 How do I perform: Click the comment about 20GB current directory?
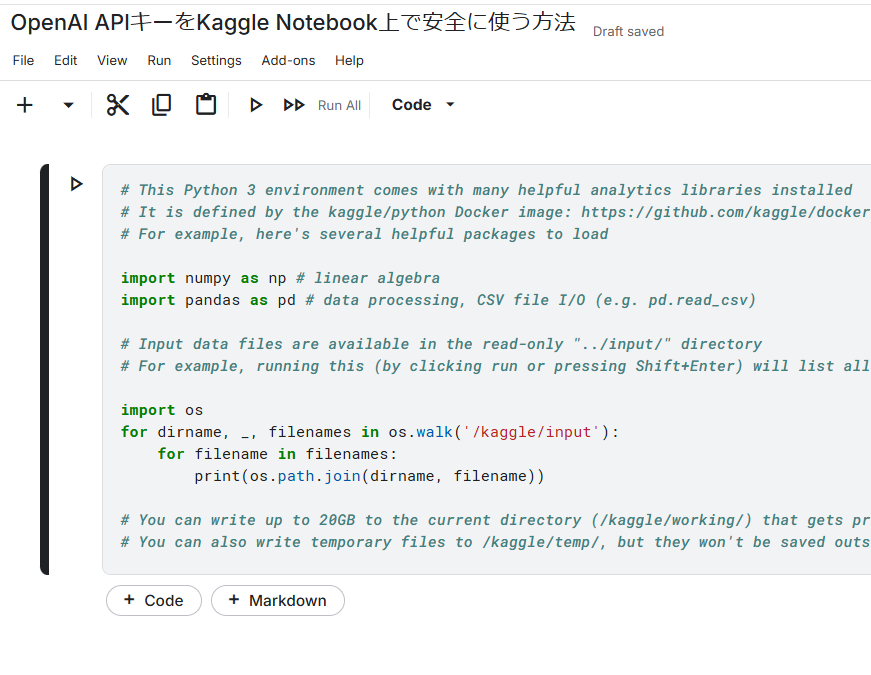(x=495, y=520)
